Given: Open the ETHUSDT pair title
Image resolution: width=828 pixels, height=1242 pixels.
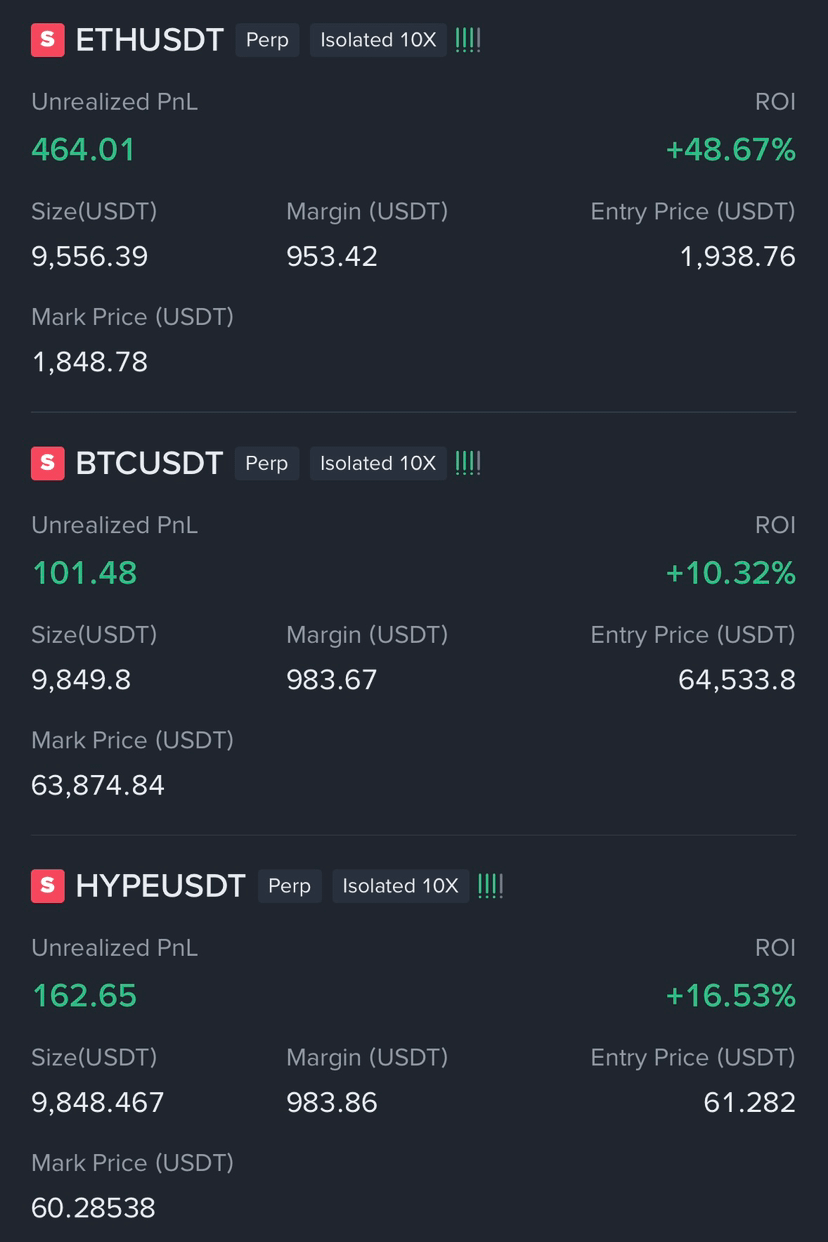Looking at the screenshot, I should pos(149,40).
